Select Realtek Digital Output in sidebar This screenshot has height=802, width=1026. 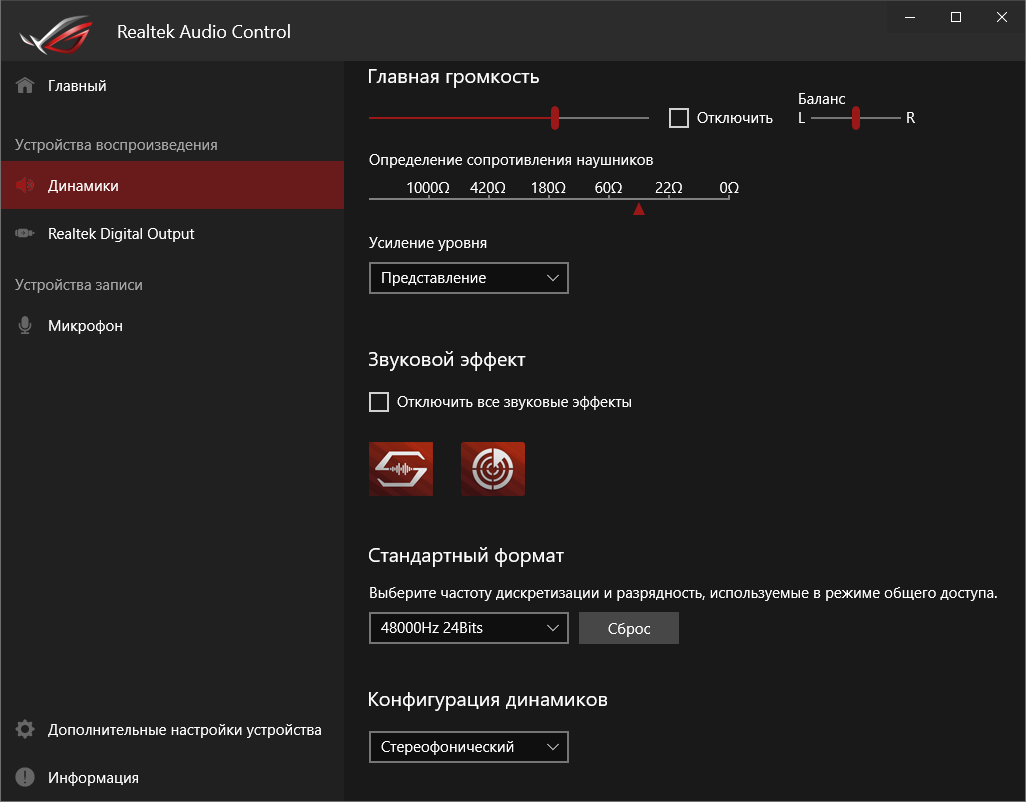coord(121,234)
